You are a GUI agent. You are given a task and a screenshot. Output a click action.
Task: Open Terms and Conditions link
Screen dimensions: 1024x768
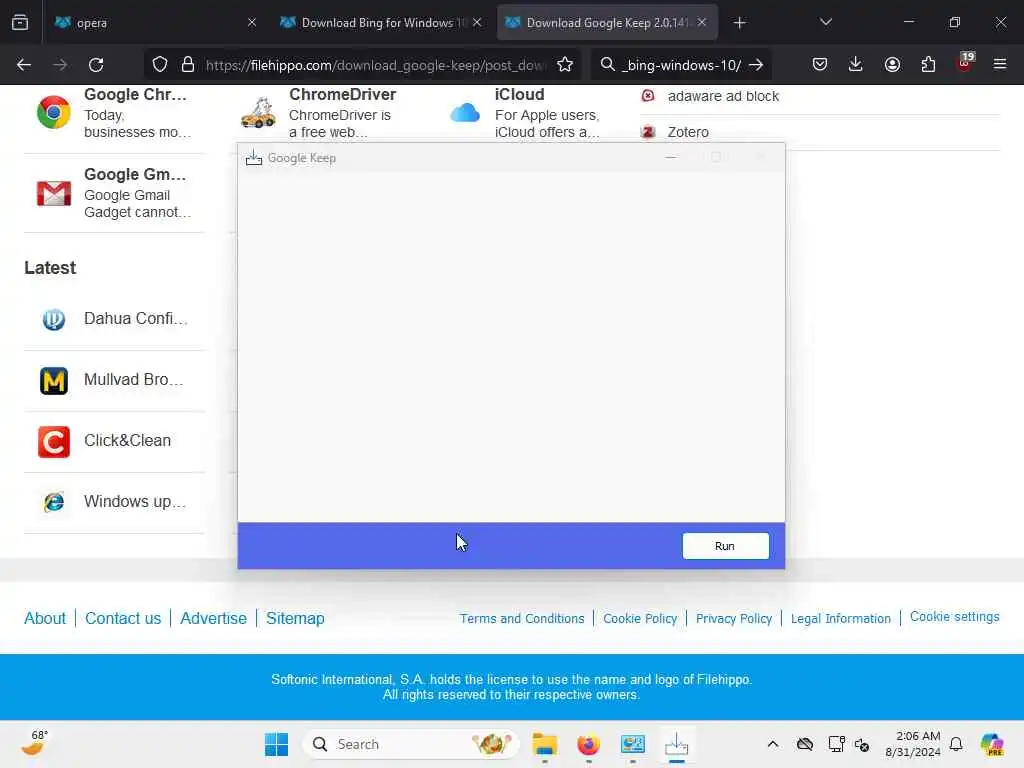[522, 618]
